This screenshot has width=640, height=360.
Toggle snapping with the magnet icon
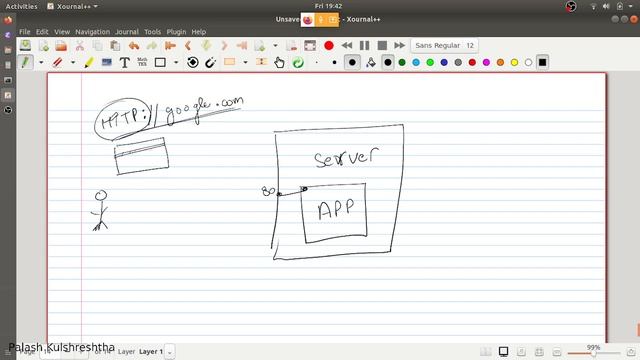click(211, 62)
